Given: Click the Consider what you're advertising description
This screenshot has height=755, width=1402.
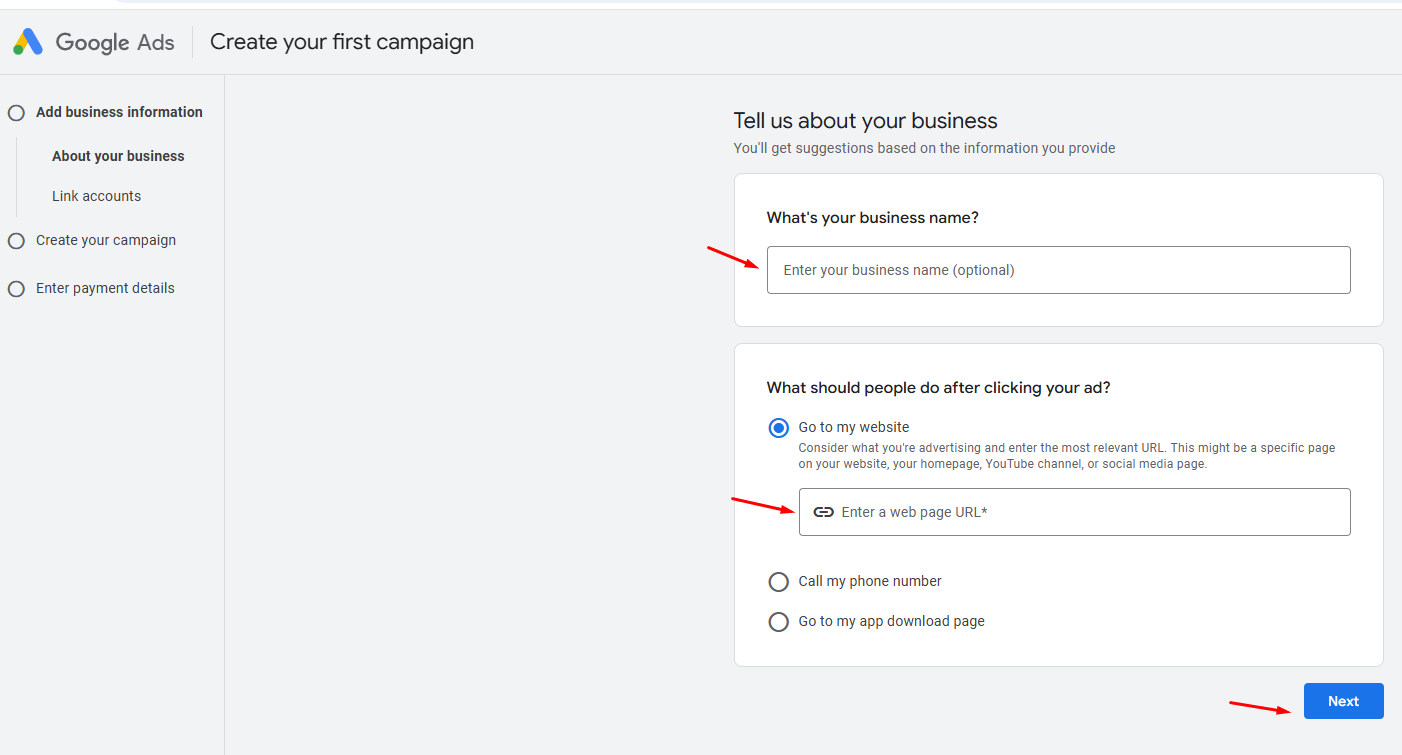Looking at the screenshot, I should coord(1067,456).
